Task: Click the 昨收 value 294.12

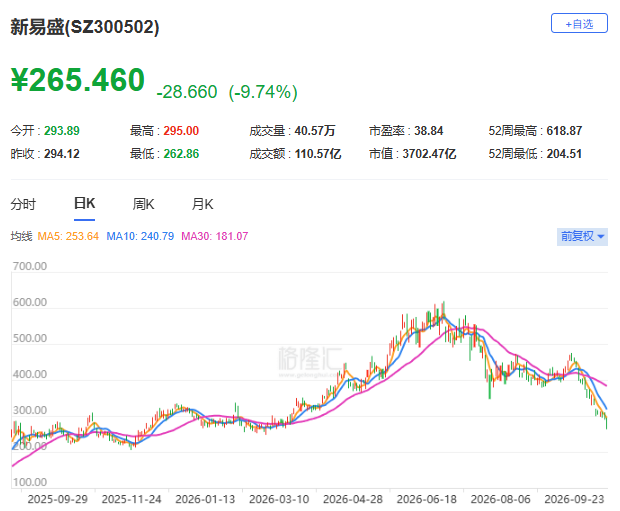Action: (x=62, y=153)
